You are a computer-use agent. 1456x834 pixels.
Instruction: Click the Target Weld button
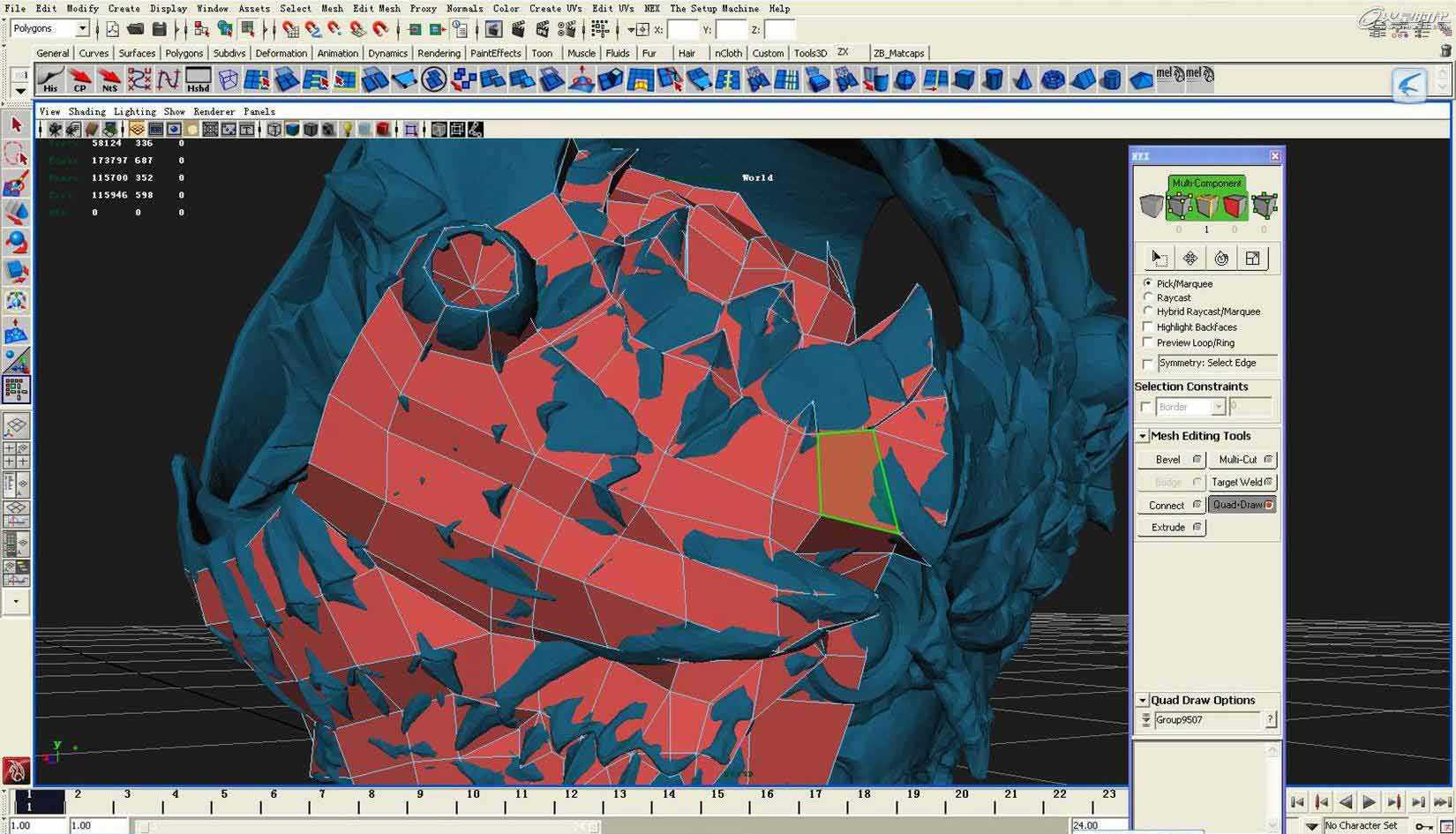tap(1236, 482)
